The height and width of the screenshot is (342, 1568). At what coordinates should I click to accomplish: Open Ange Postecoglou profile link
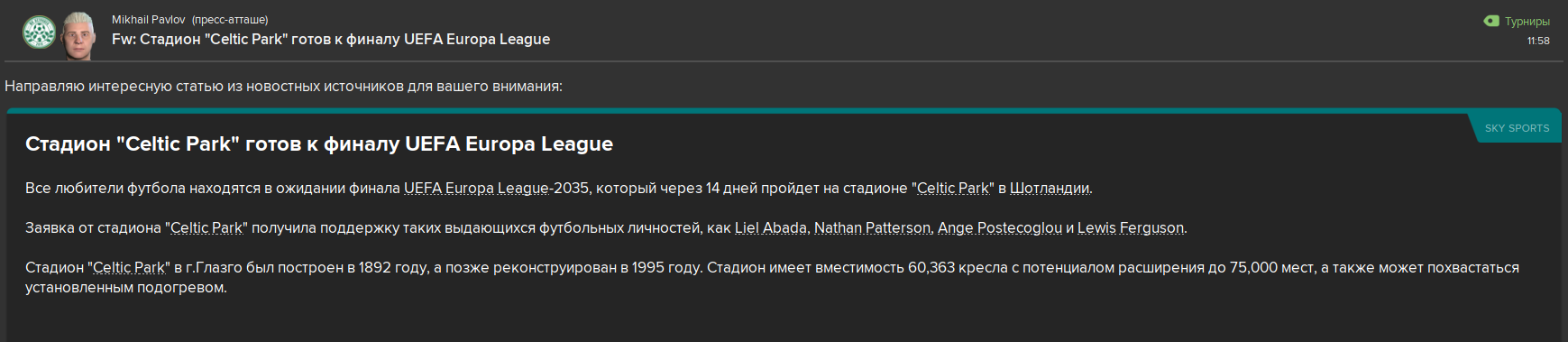1000,228
